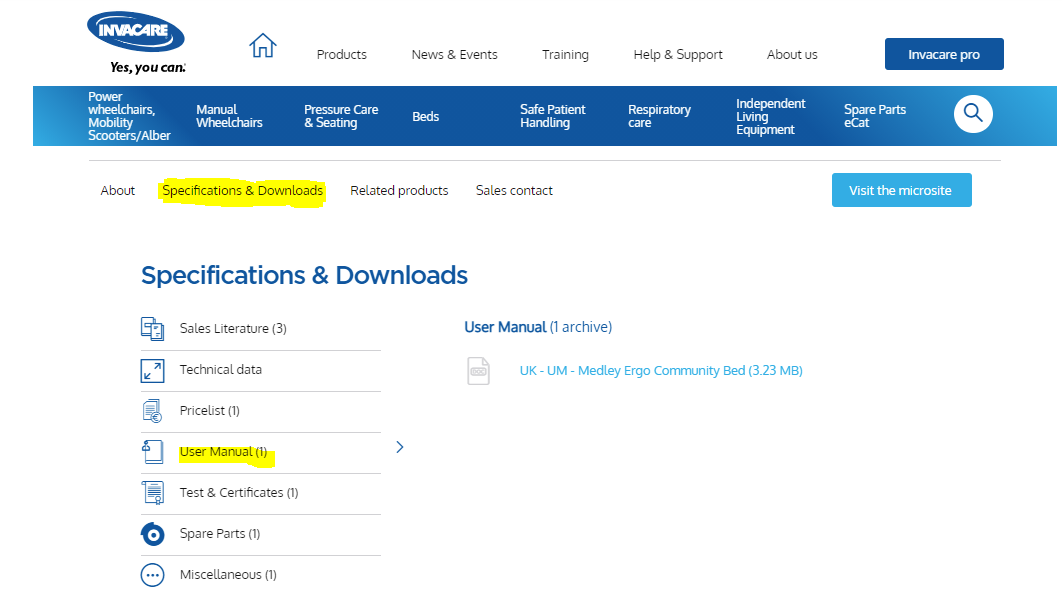Click the PDF file icon next to the manual

[478, 370]
